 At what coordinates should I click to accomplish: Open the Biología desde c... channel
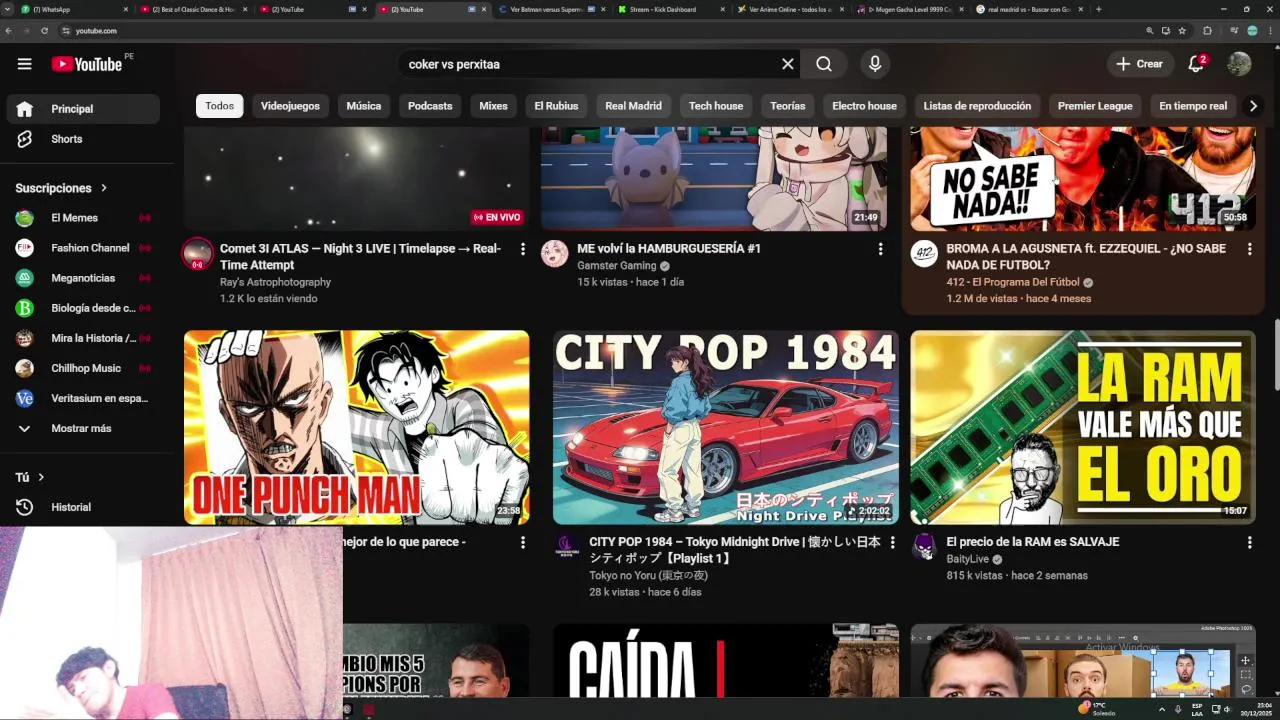[x=84, y=308]
